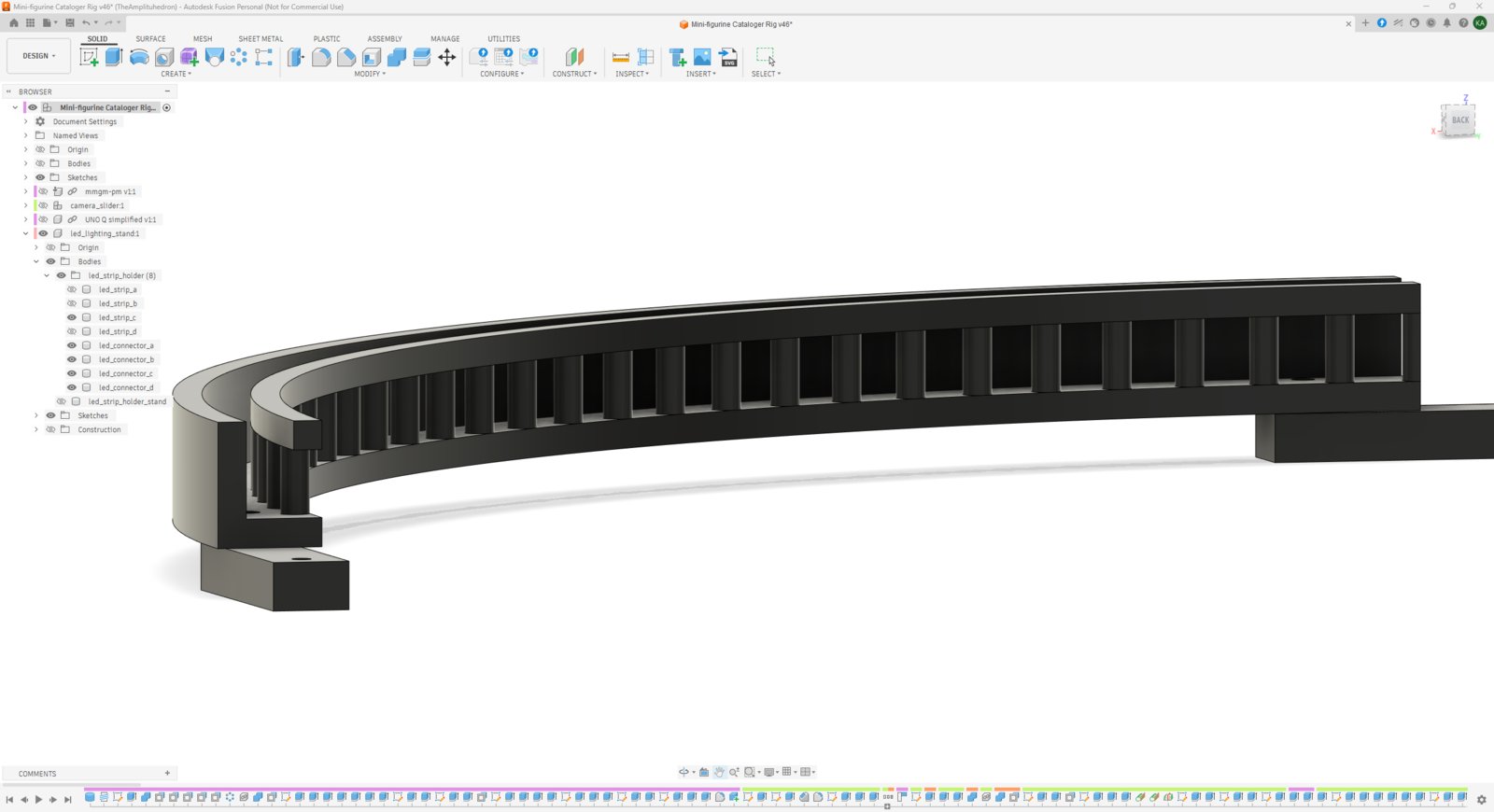The width and height of the screenshot is (1494, 812).
Task: Click the timeline Play button
Action: coord(38,799)
